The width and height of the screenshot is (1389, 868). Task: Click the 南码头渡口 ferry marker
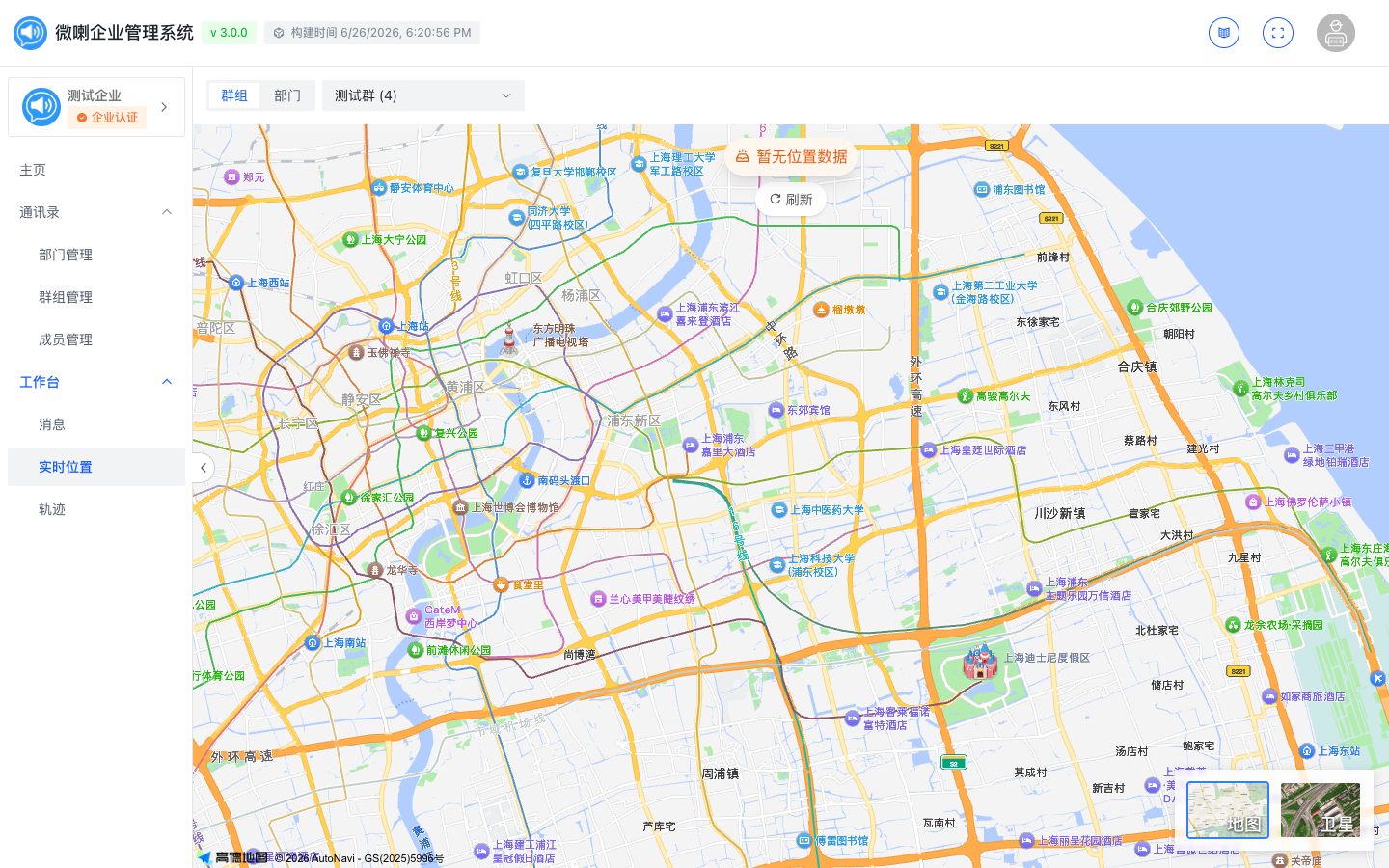coord(527,480)
